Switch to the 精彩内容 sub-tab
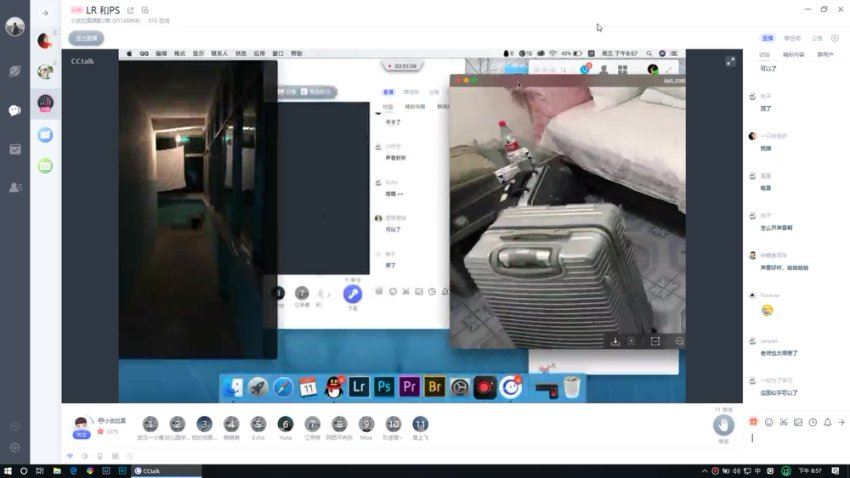The image size is (850, 478). 794,55
